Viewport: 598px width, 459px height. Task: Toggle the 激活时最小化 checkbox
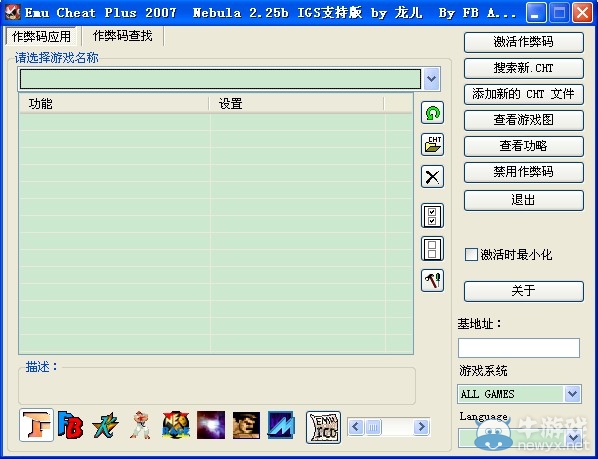click(471, 254)
